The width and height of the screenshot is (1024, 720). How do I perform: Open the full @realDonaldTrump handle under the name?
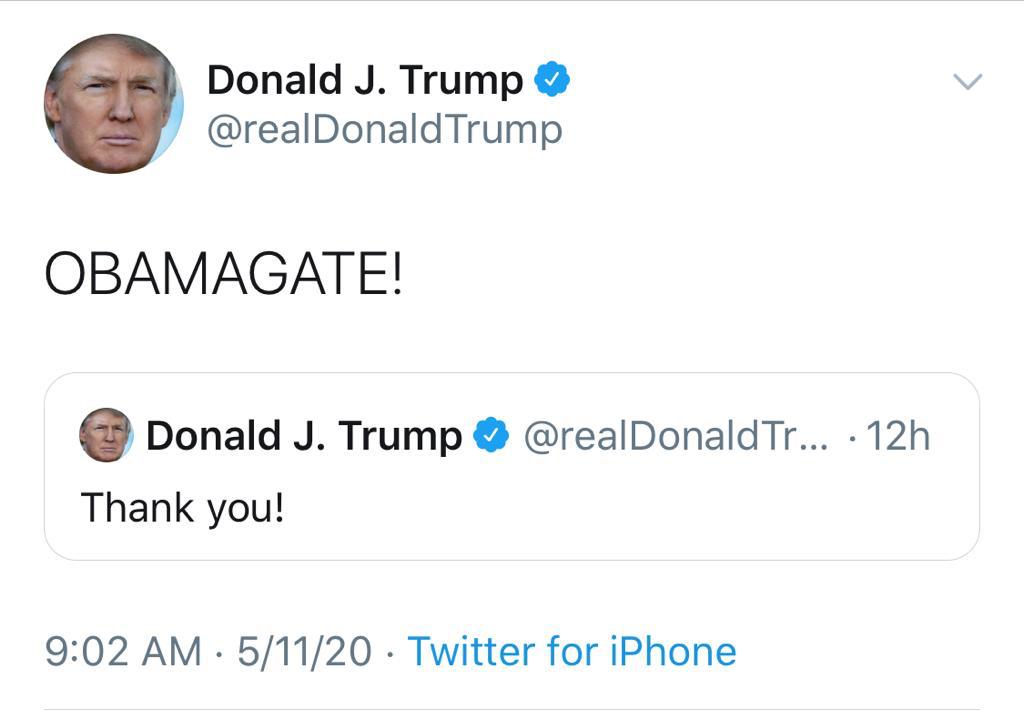coord(384,130)
